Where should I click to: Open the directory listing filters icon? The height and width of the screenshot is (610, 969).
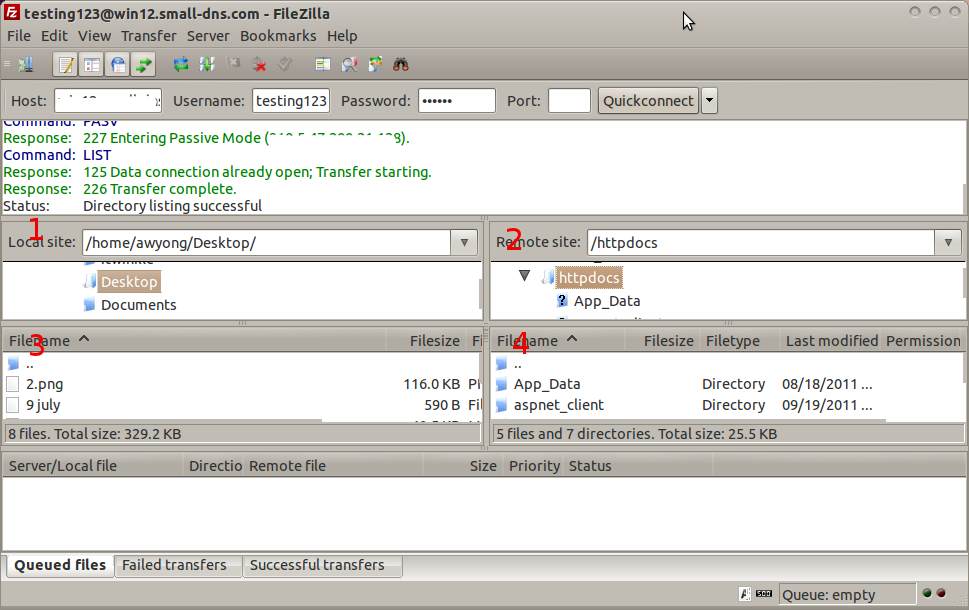(x=323, y=64)
